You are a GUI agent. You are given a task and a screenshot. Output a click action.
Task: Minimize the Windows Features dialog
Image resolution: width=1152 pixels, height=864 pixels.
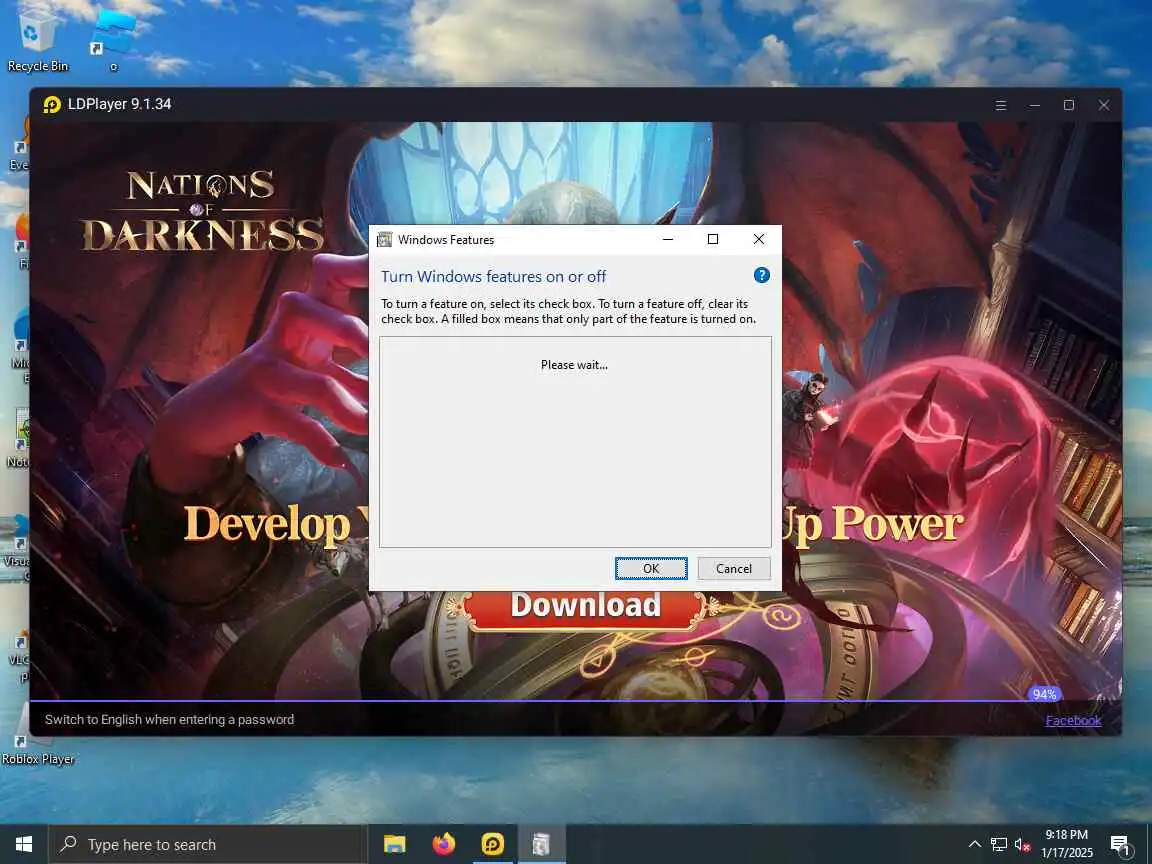pyautogui.click(x=668, y=240)
